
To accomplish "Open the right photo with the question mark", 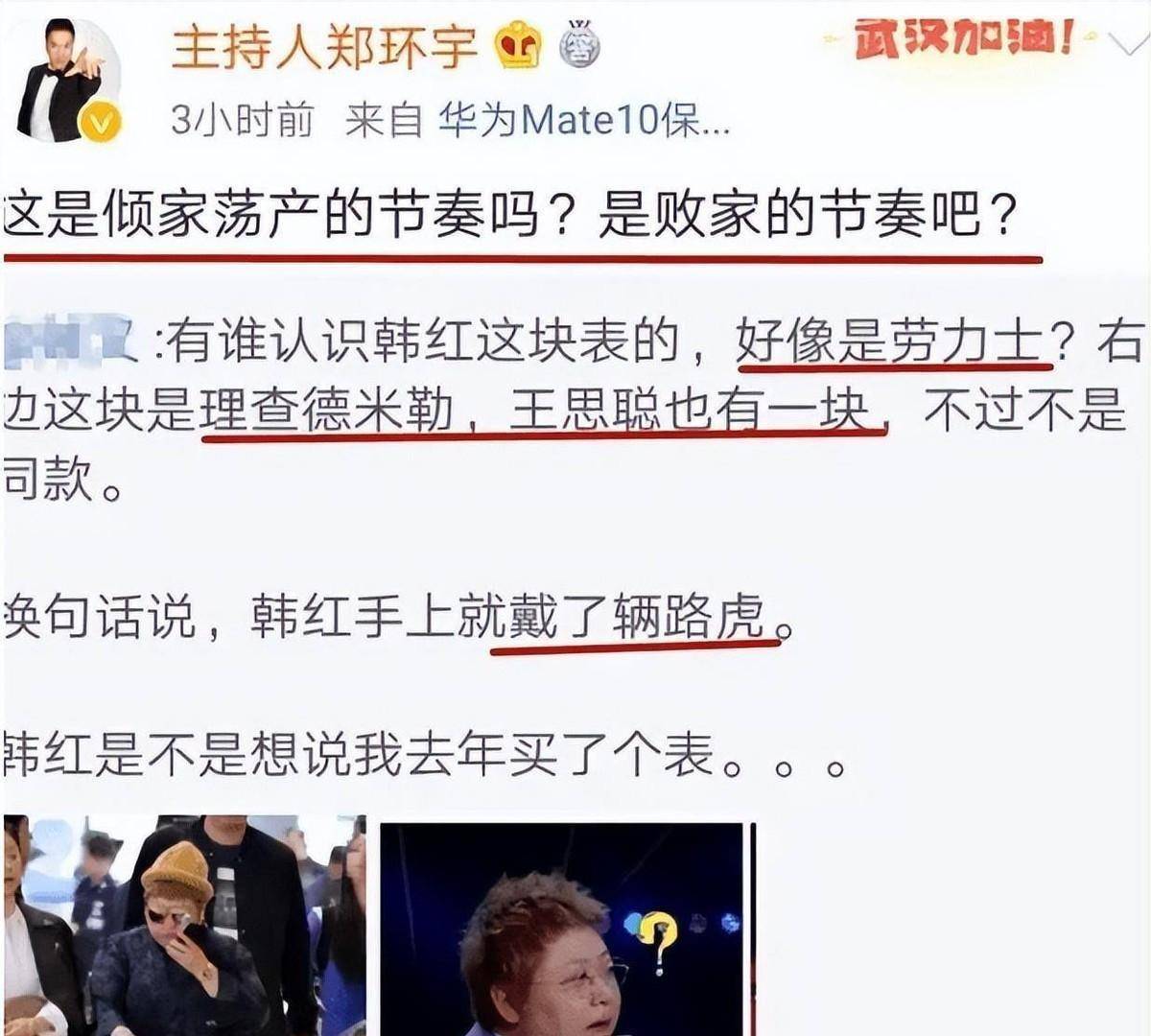I will coord(562,929).
